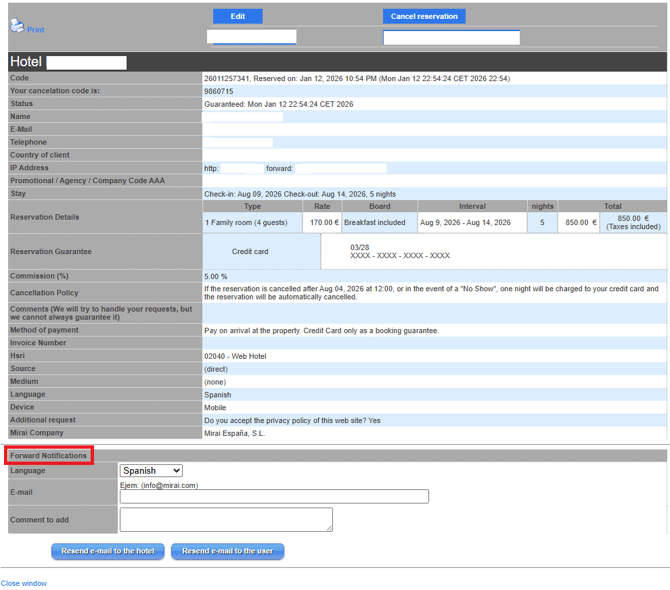Click Resend e-mail to the user
The width and height of the screenshot is (670, 590).
[x=228, y=551]
